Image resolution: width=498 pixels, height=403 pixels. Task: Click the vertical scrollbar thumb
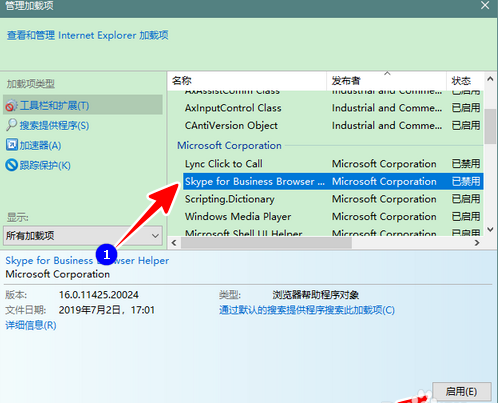pyautogui.click(x=490, y=127)
